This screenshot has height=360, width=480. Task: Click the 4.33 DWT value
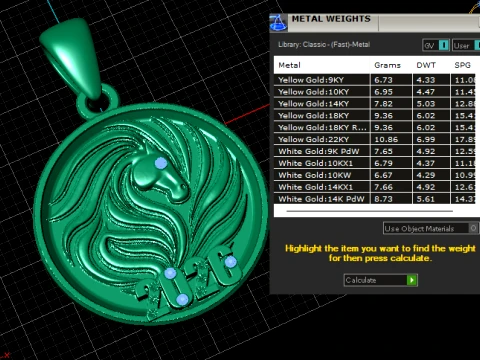tap(426, 80)
